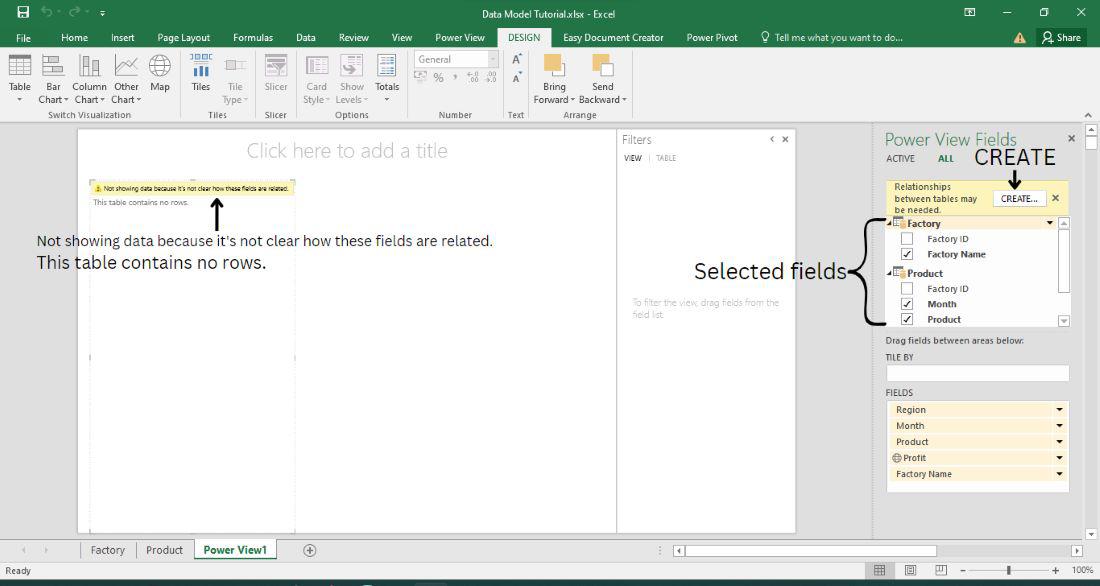Switch Filters pane to TABLE
Image resolution: width=1100 pixels, height=586 pixels.
(x=666, y=158)
